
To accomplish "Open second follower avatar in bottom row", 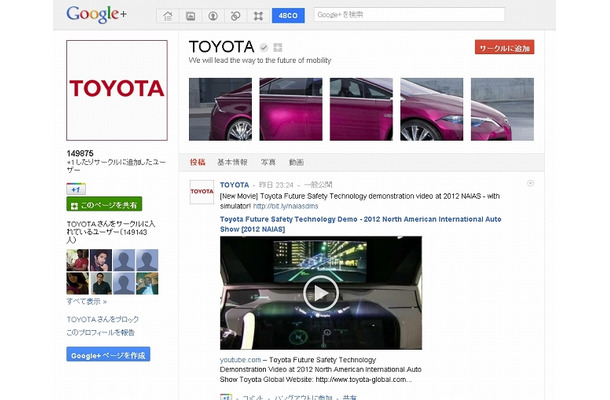I will [101, 283].
